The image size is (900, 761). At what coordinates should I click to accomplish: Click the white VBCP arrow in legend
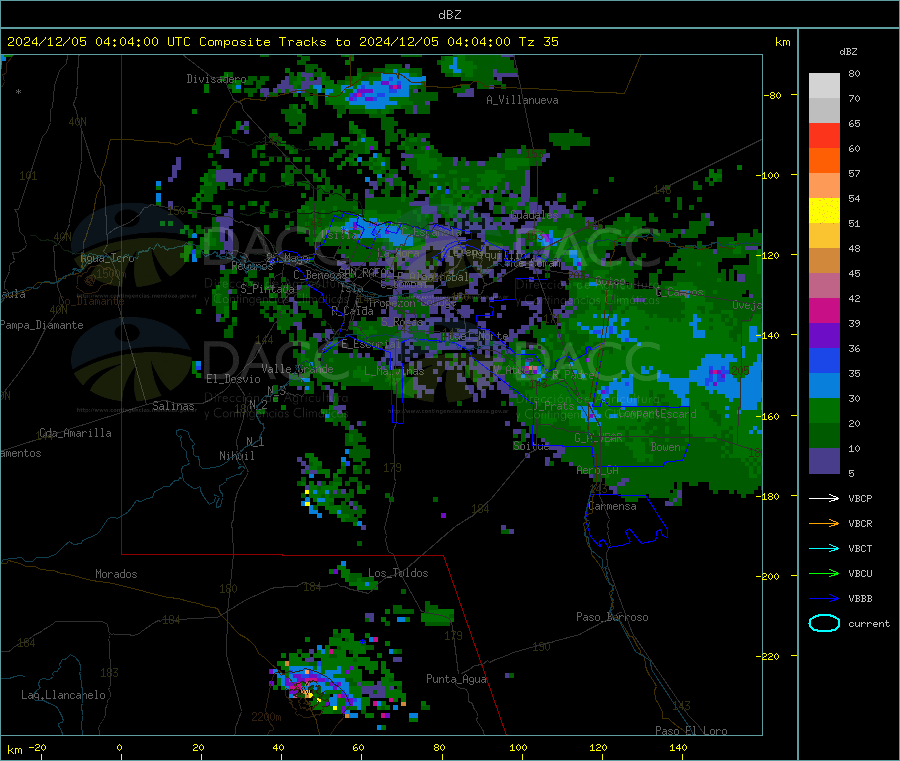[x=824, y=498]
